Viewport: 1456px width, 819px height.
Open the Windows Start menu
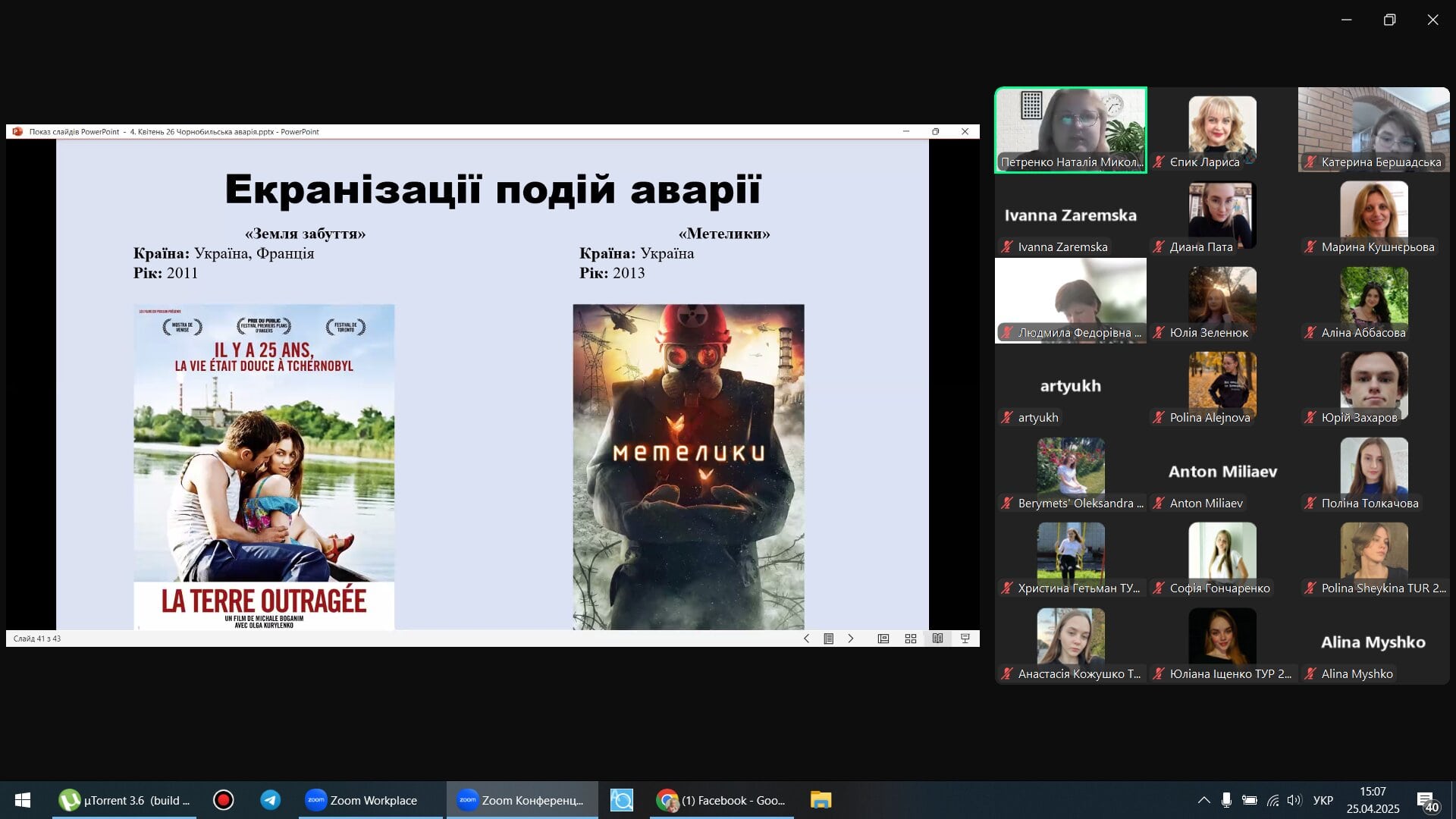pos(23,800)
